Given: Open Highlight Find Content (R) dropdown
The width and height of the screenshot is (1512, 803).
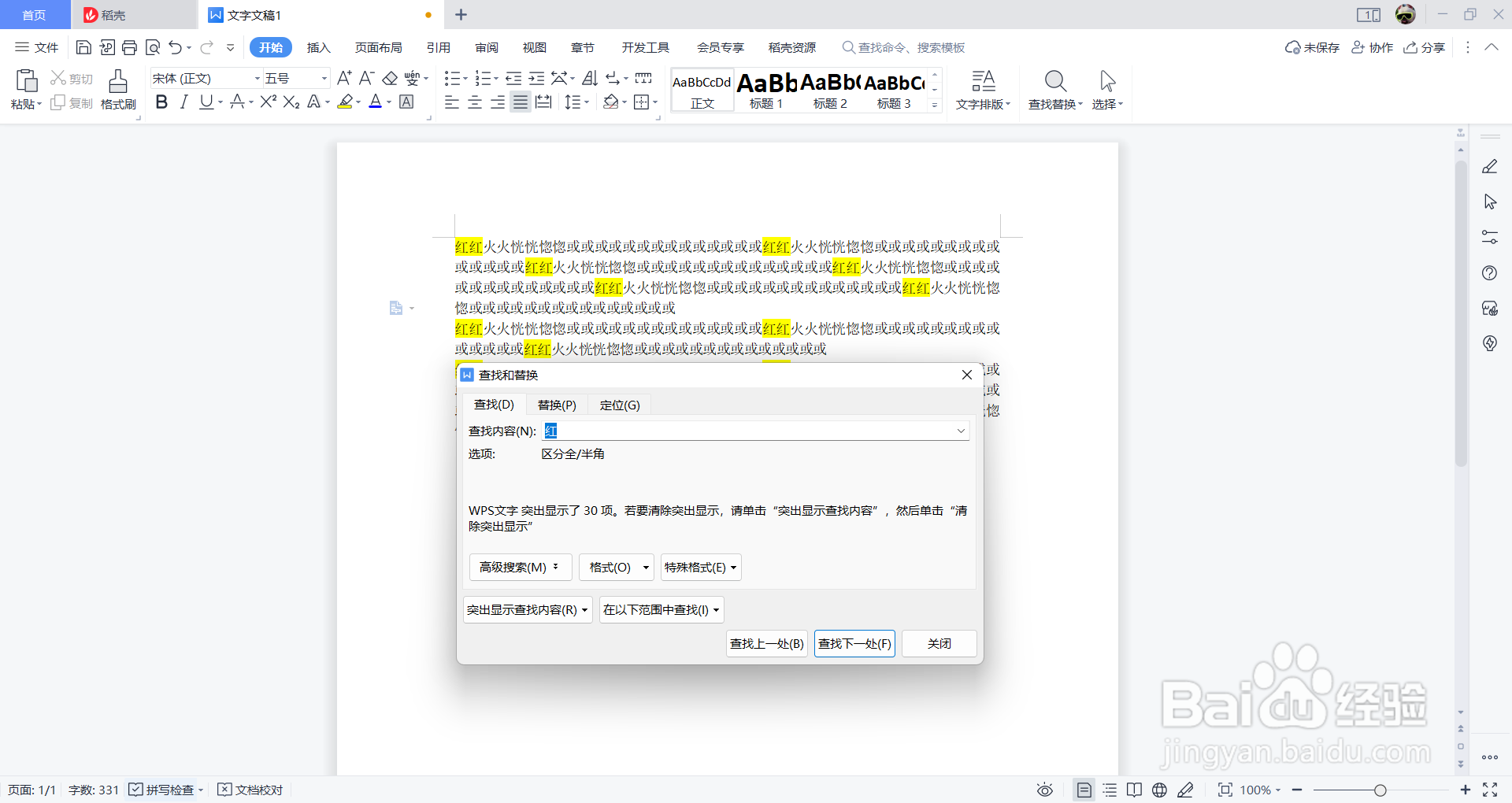Looking at the screenshot, I should point(528,610).
